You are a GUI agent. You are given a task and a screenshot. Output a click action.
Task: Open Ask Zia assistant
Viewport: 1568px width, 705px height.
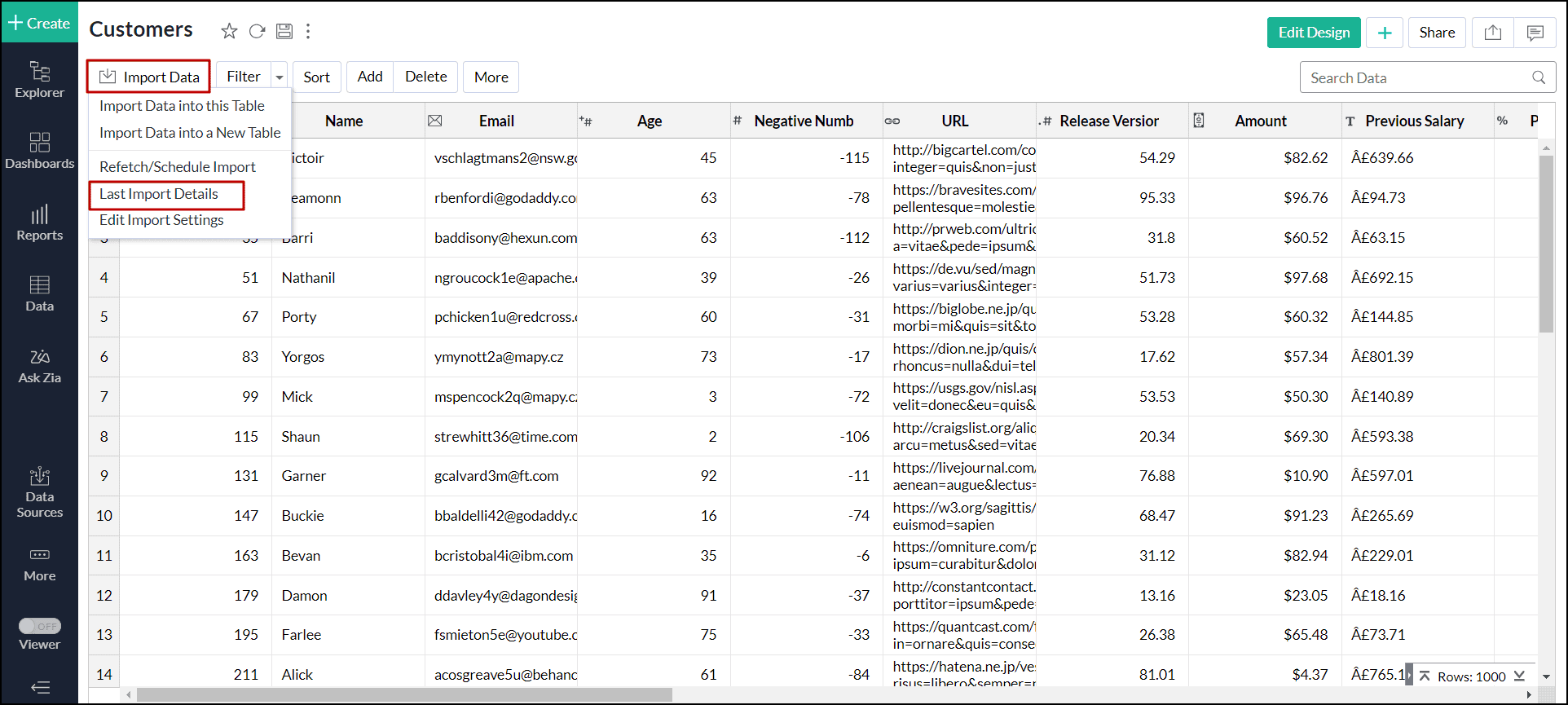tap(39, 366)
